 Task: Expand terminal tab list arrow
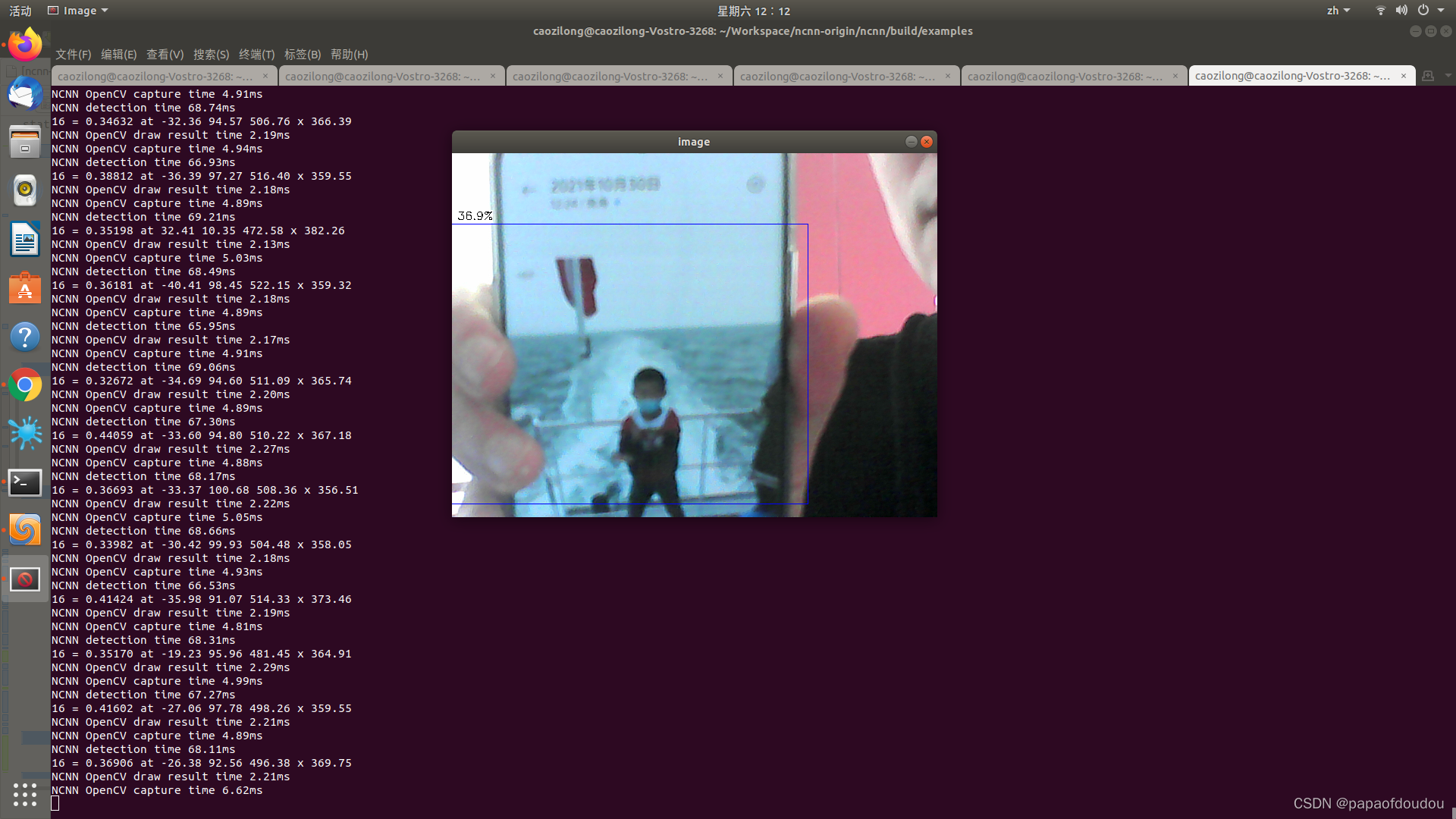[1448, 76]
